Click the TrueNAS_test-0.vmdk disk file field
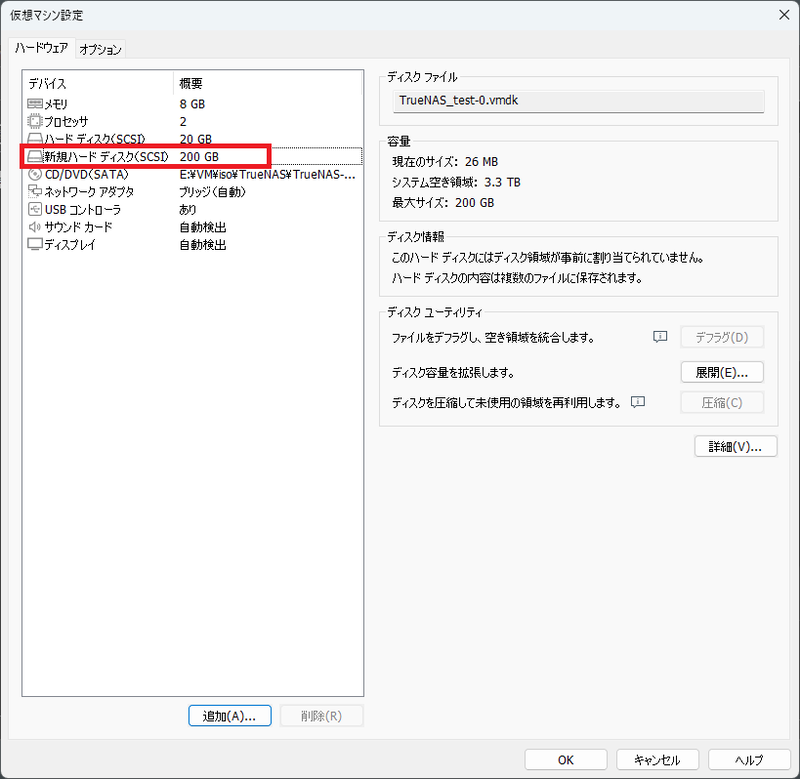The height and width of the screenshot is (779, 800). (x=579, y=100)
